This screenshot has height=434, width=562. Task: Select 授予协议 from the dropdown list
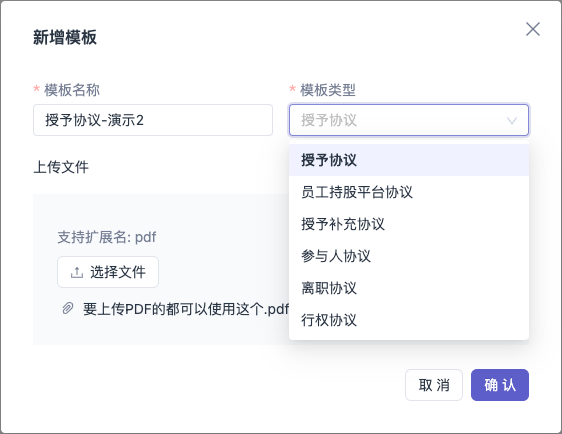[x=409, y=160]
